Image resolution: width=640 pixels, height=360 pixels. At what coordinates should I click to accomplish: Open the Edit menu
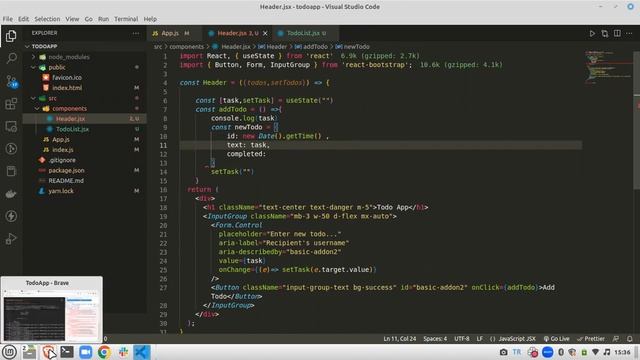[x=23, y=19]
